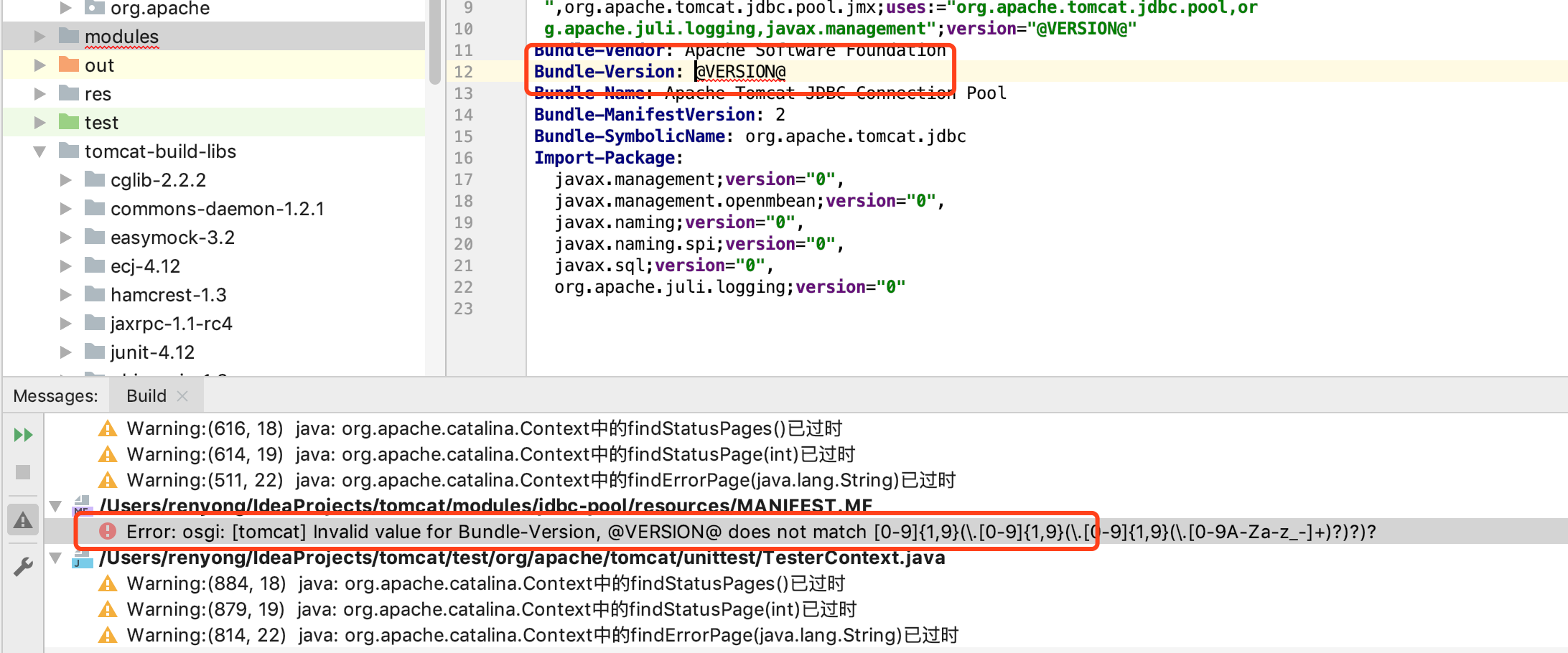Screen dimensions: 1568x653
Task: Open the MANIFEST.MF file path in messages
Action: coord(486,506)
